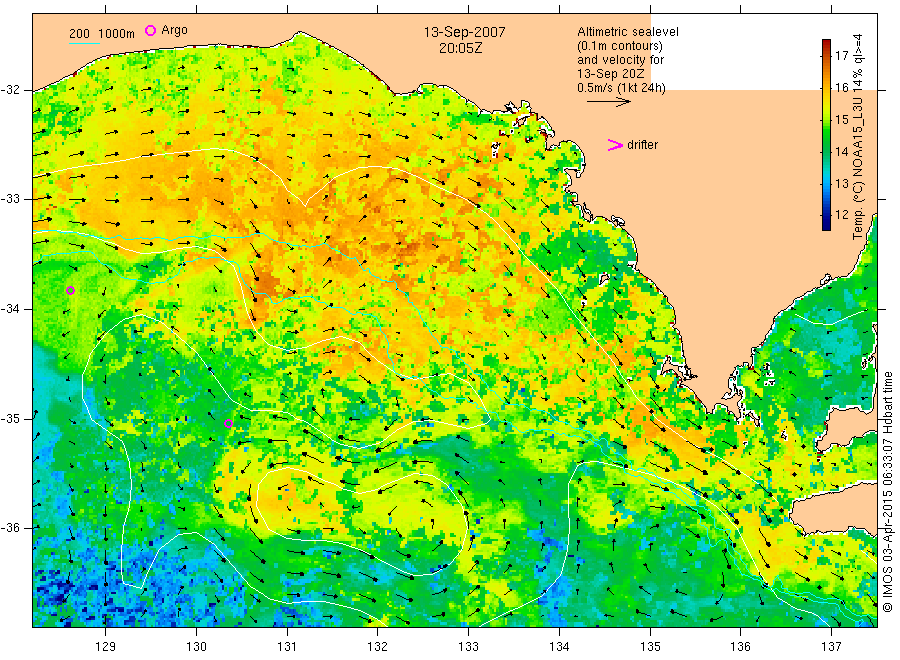Click the latitude label -35
Screen dimensions: 900x660
10,418
